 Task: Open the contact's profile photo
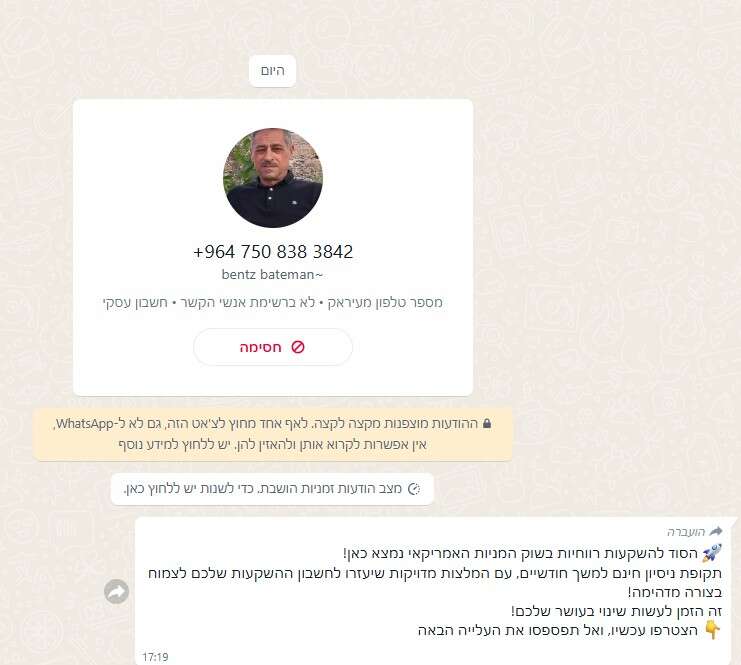pos(273,178)
